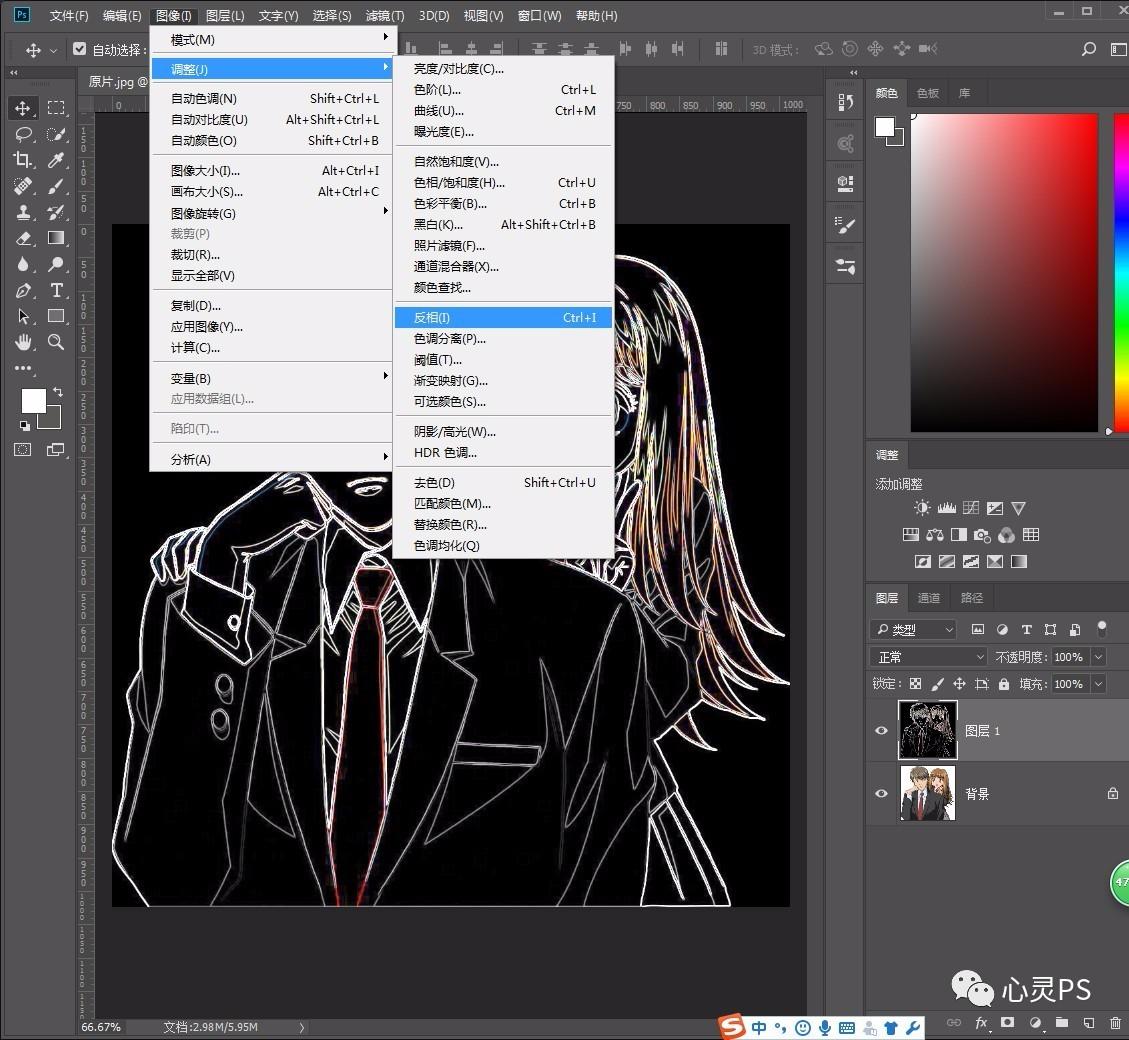Select the Horizontal Type tool

point(56,290)
